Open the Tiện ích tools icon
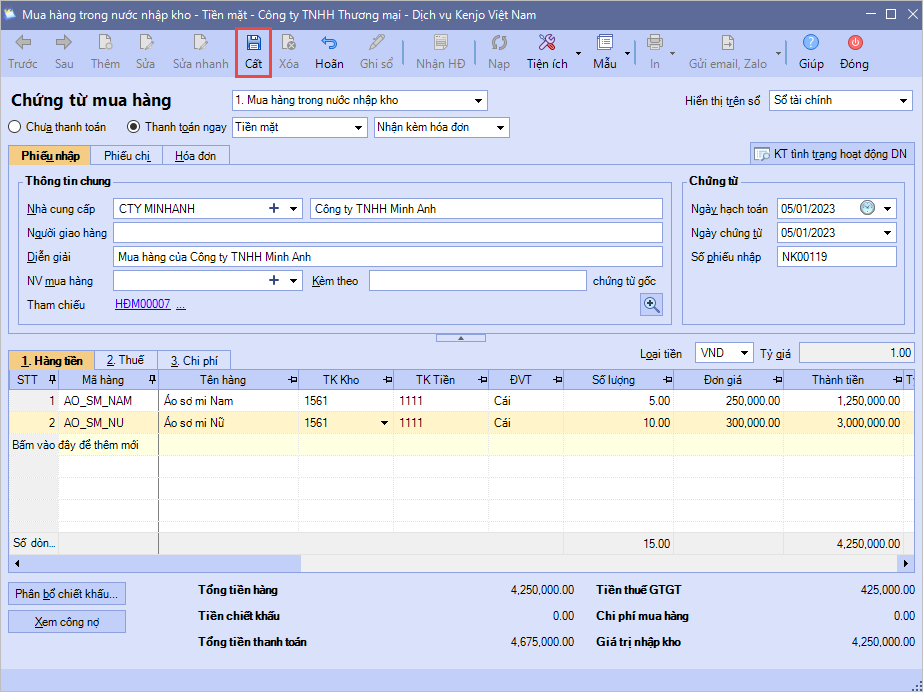This screenshot has height=692, width=923. [547, 43]
